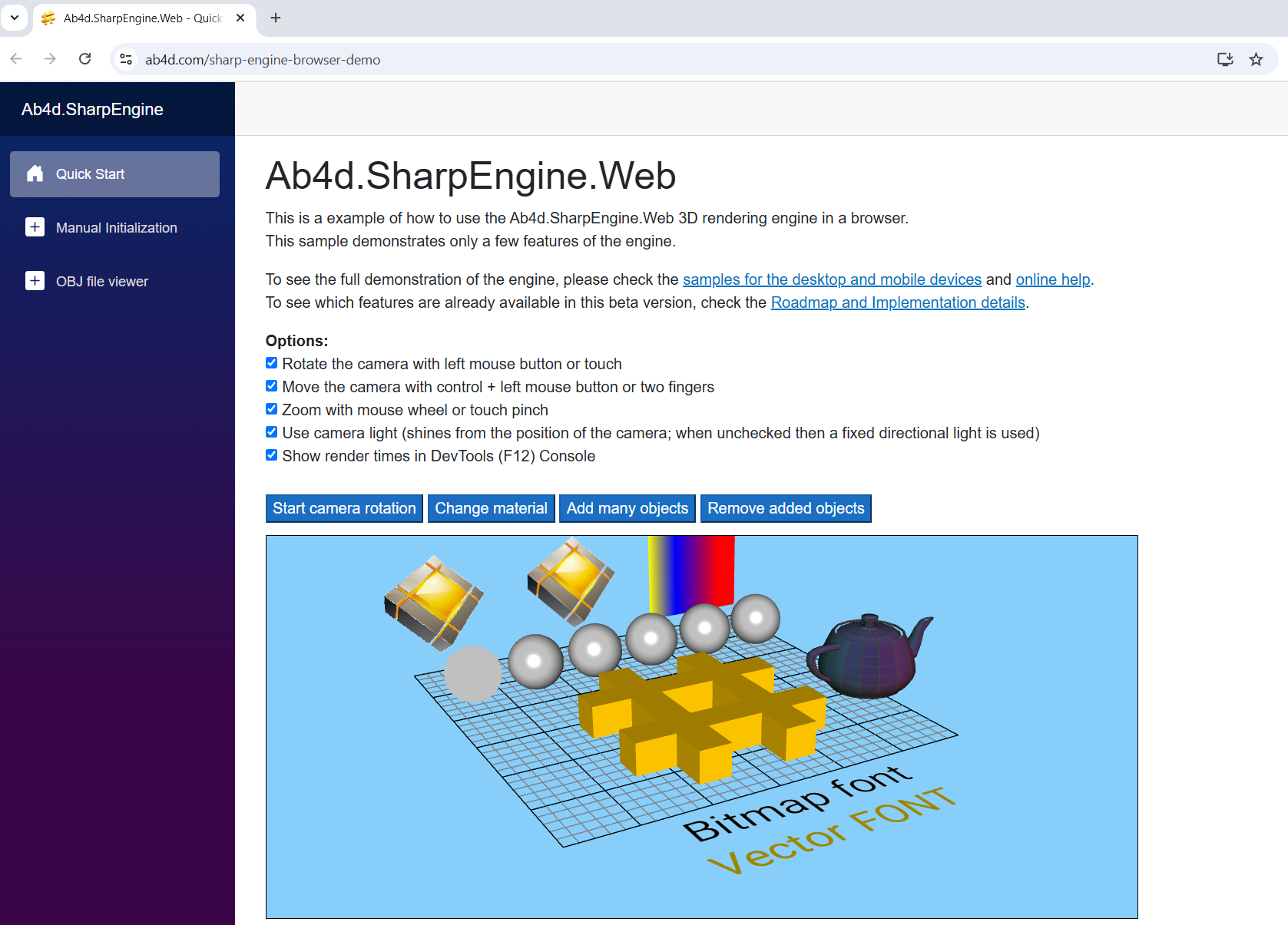Click the install app icon in address bar
Image resolution: width=1288 pixels, height=925 pixels.
(1225, 59)
